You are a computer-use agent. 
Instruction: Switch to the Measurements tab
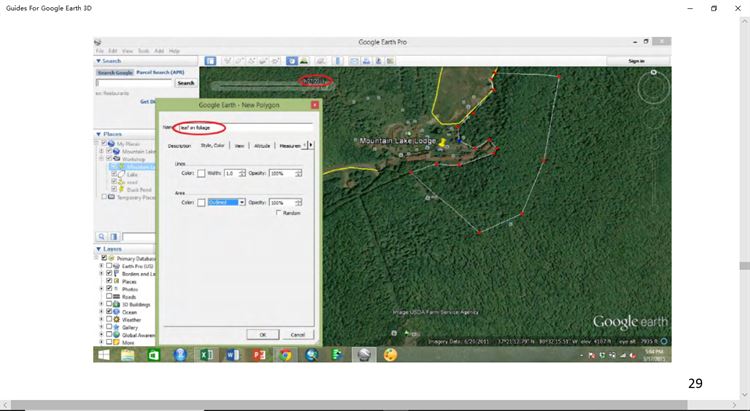click(290, 145)
